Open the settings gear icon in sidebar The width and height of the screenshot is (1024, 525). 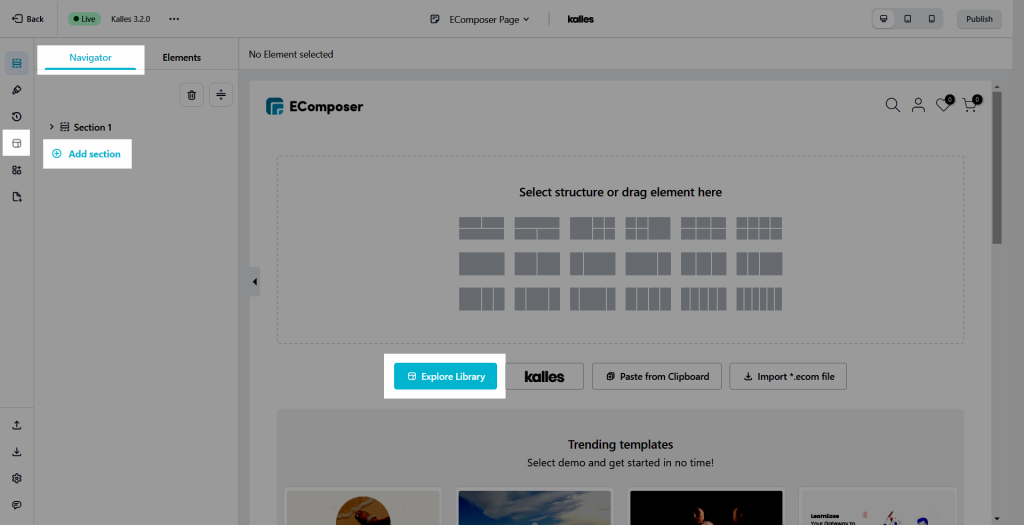[x=17, y=479]
